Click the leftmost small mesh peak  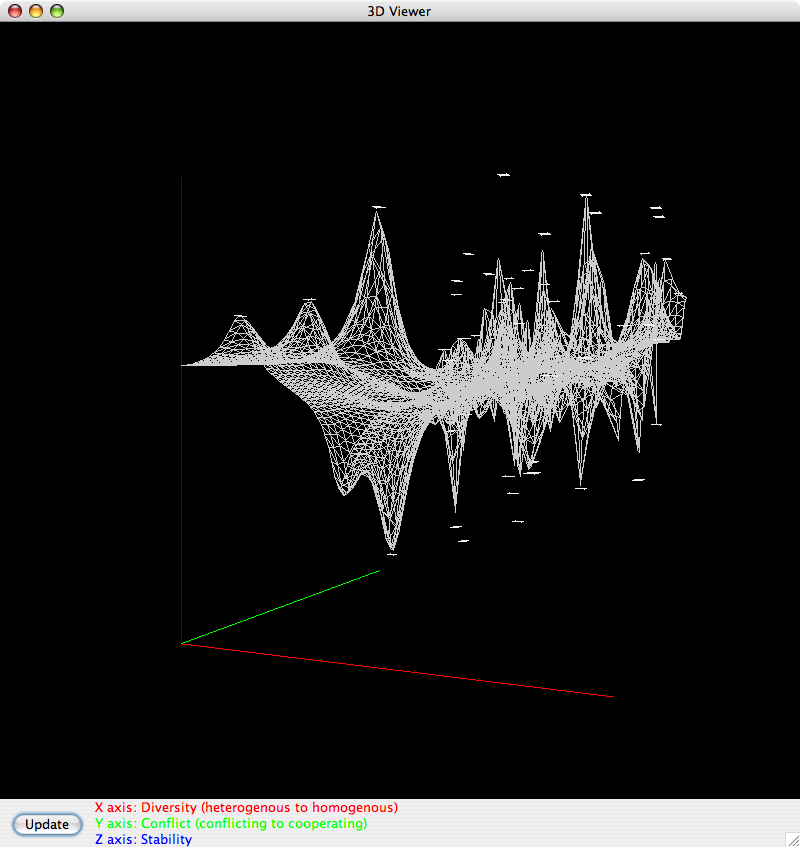240,319
